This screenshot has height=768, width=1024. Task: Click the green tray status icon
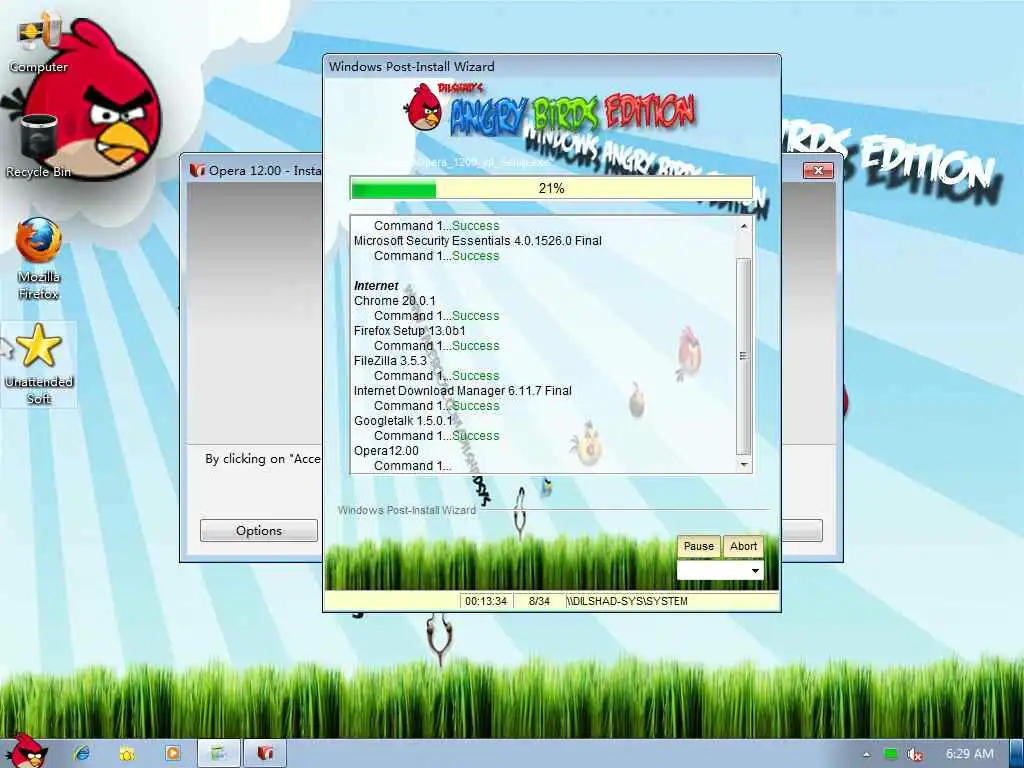click(x=890, y=754)
